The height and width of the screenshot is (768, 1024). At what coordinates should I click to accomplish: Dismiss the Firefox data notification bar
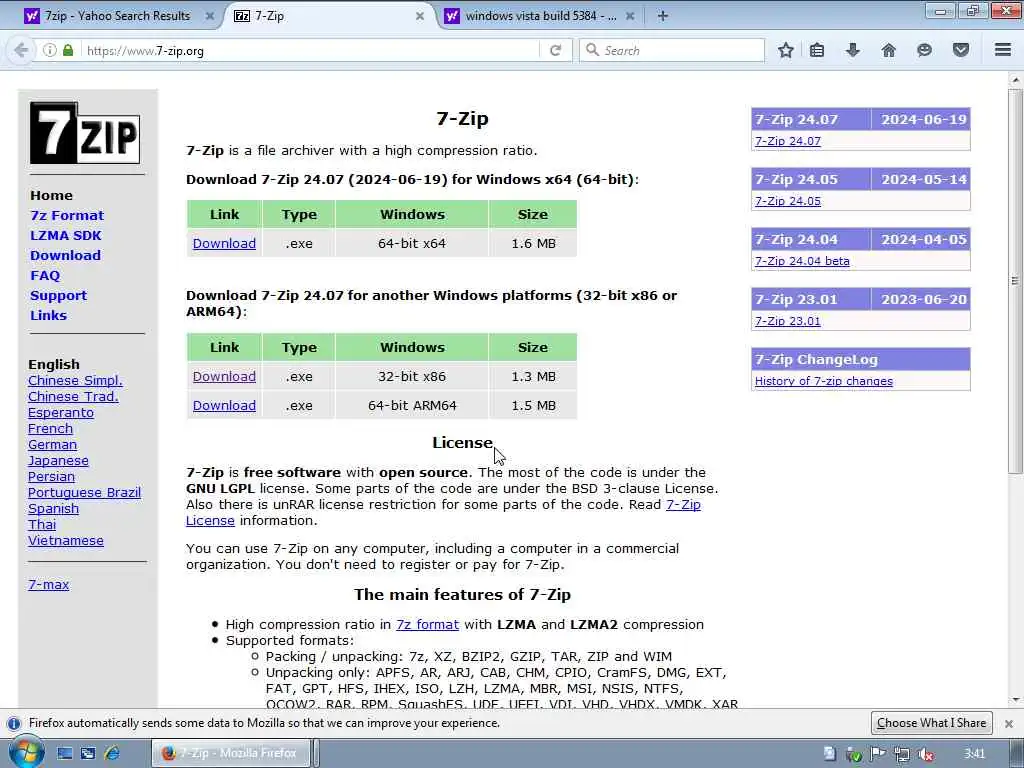pyautogui.click(x=1009, y=724)
